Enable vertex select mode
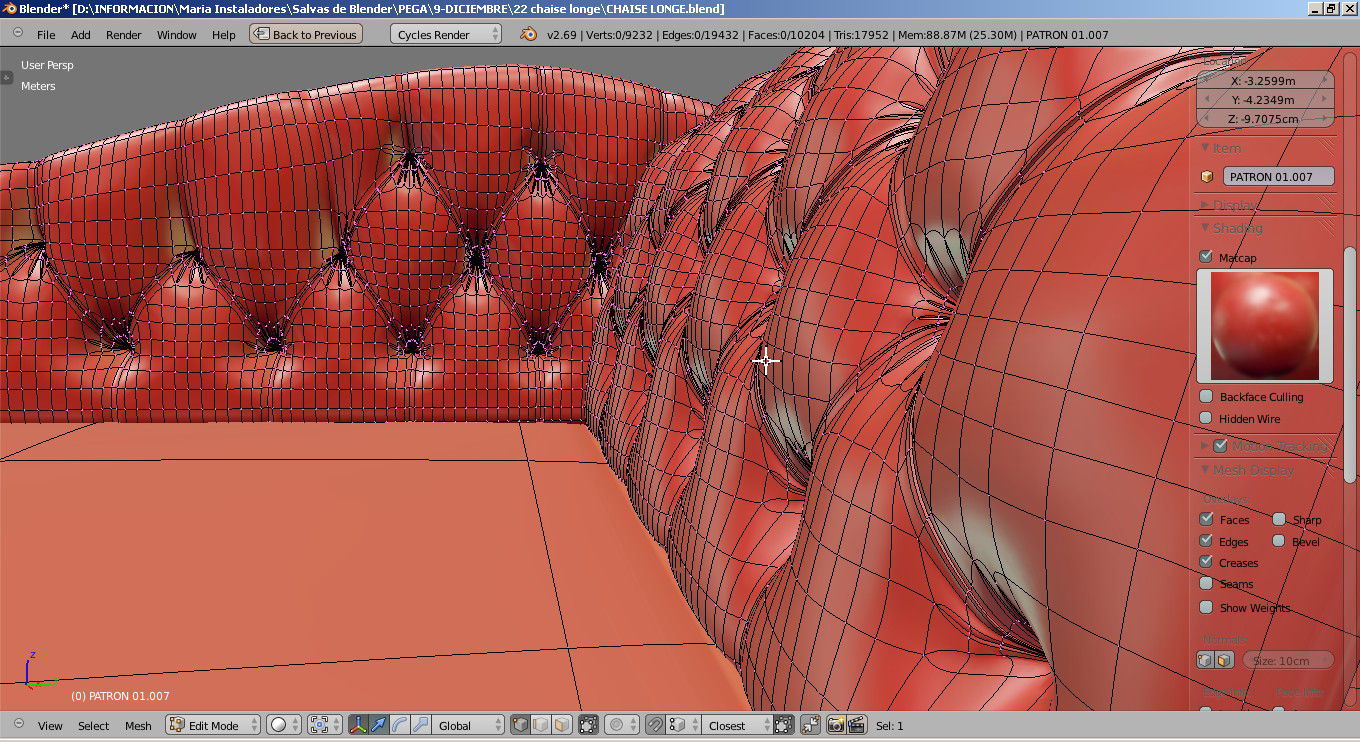 [x=520, y=725]
